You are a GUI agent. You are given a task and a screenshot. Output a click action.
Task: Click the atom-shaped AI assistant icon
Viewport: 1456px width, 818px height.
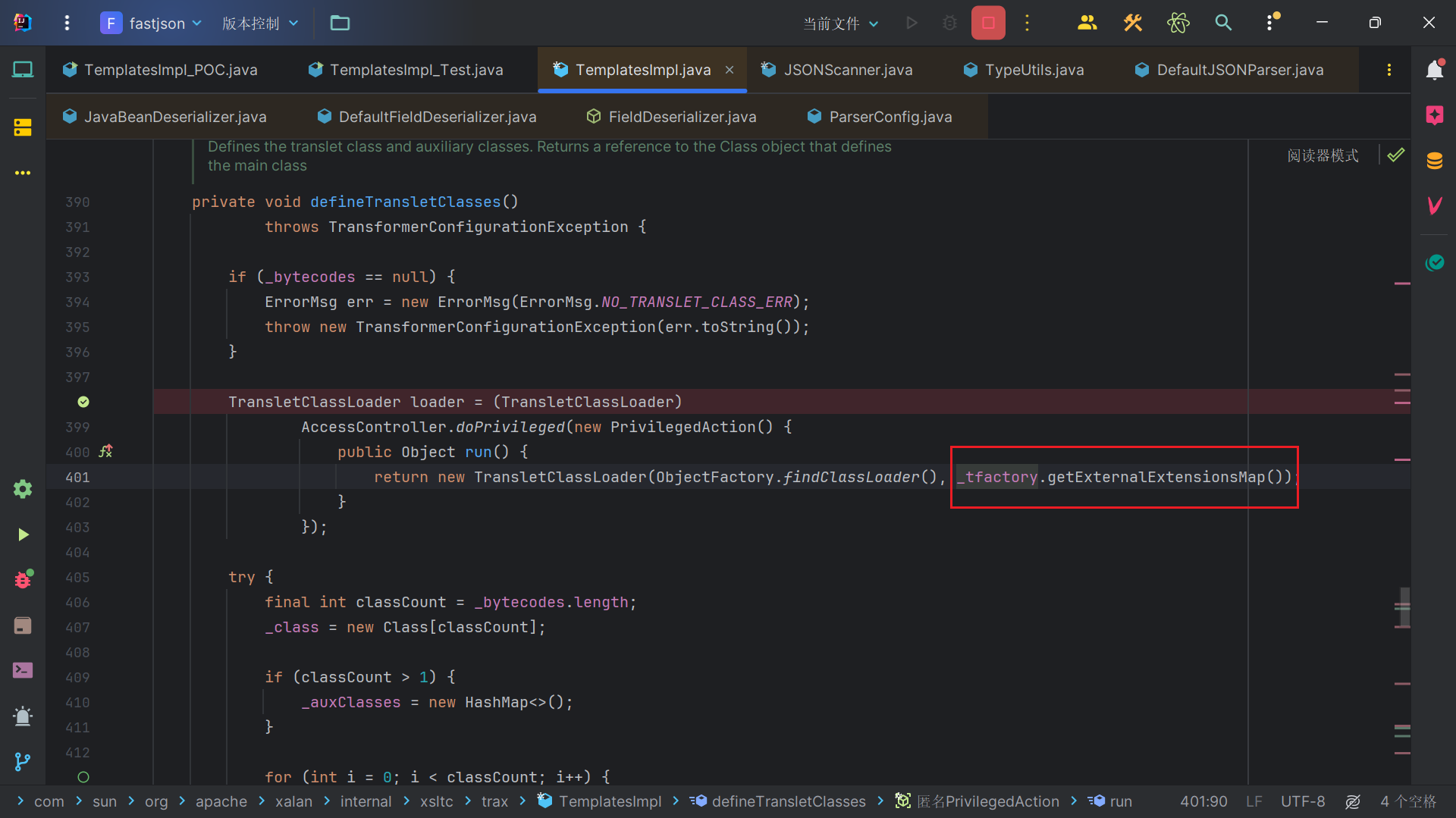click(1178, 23)
